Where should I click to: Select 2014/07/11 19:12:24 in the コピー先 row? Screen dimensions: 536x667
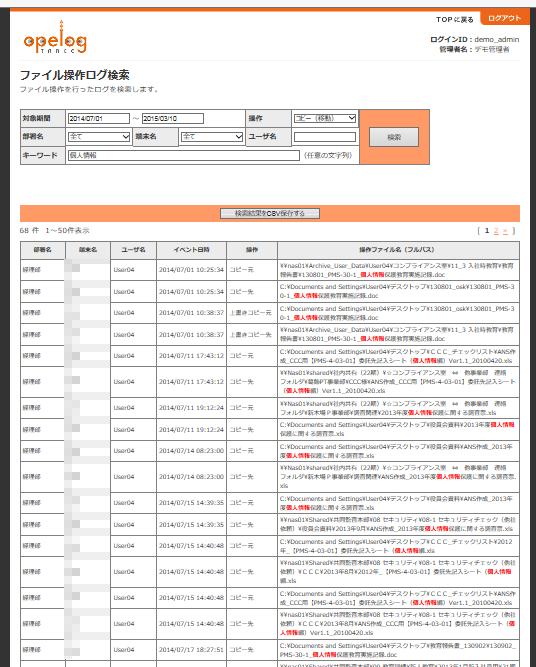tap(191, 430)
